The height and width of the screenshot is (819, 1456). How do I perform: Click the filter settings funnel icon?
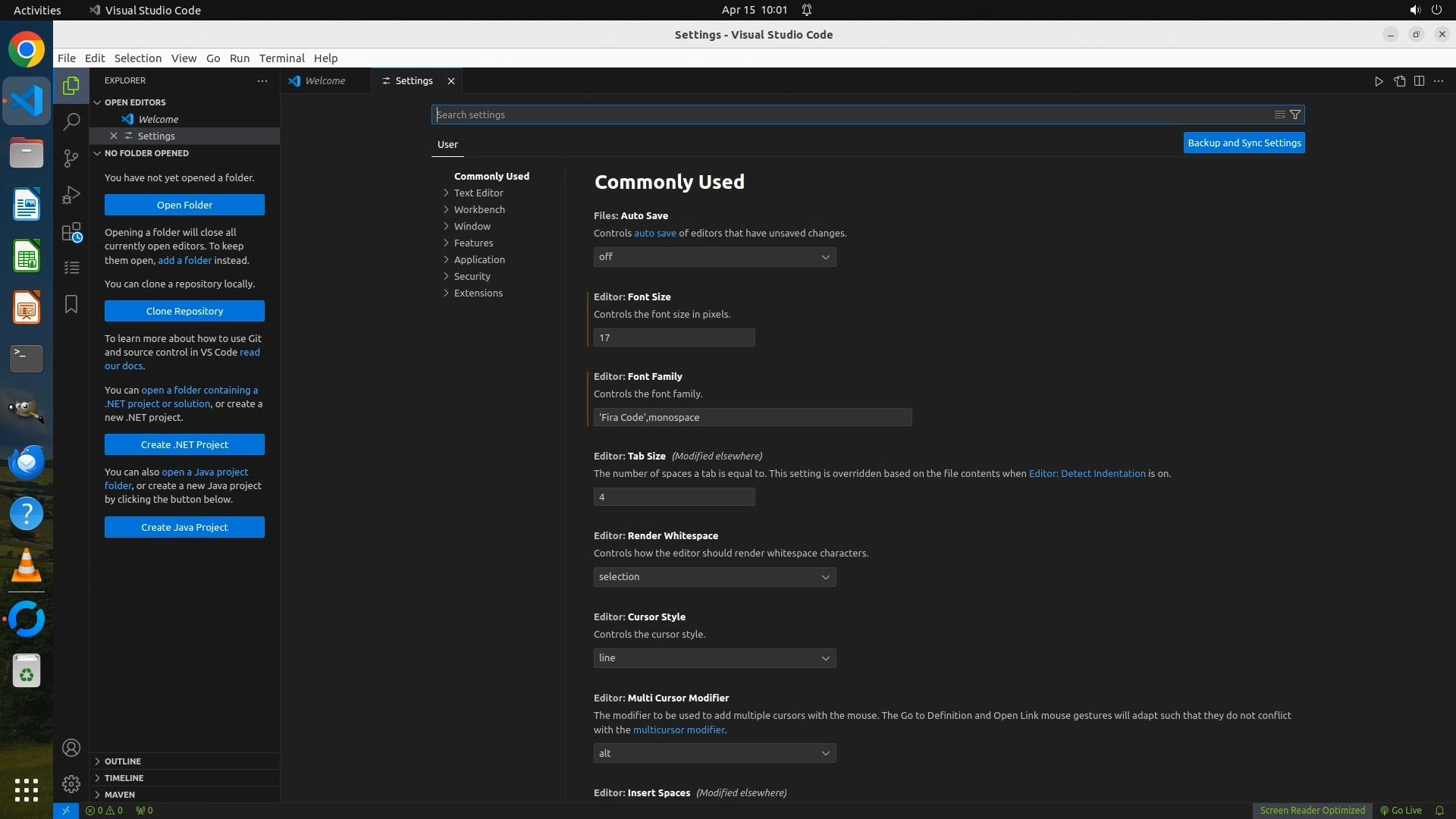[x=1295, y=115]
